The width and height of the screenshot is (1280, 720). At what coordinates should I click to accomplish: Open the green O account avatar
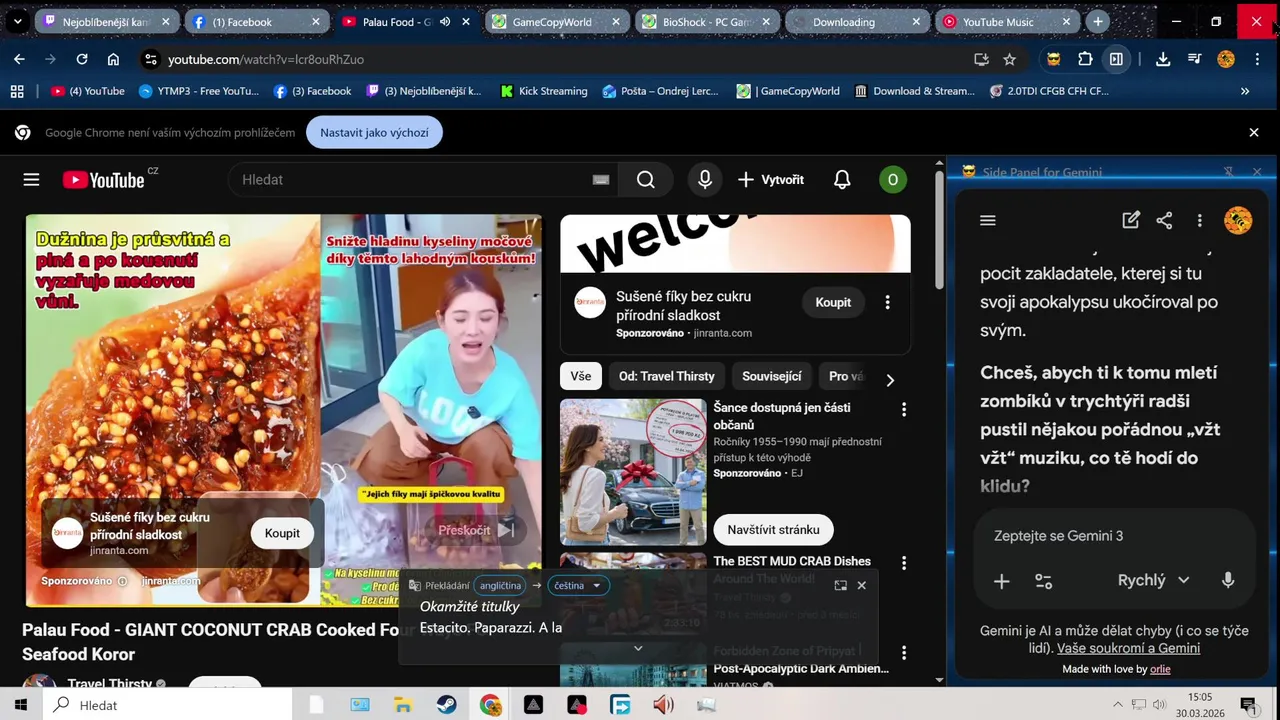tap(892, 180)
